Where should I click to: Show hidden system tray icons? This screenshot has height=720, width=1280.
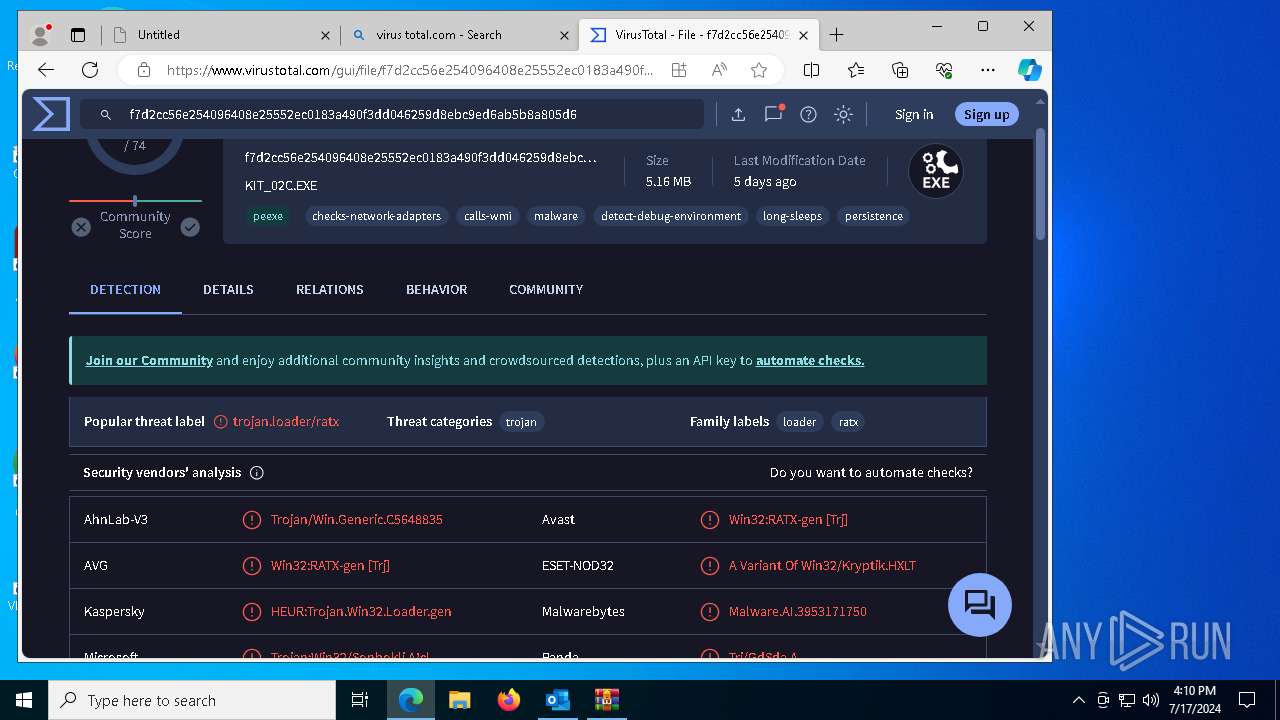tap(1078, 700)
